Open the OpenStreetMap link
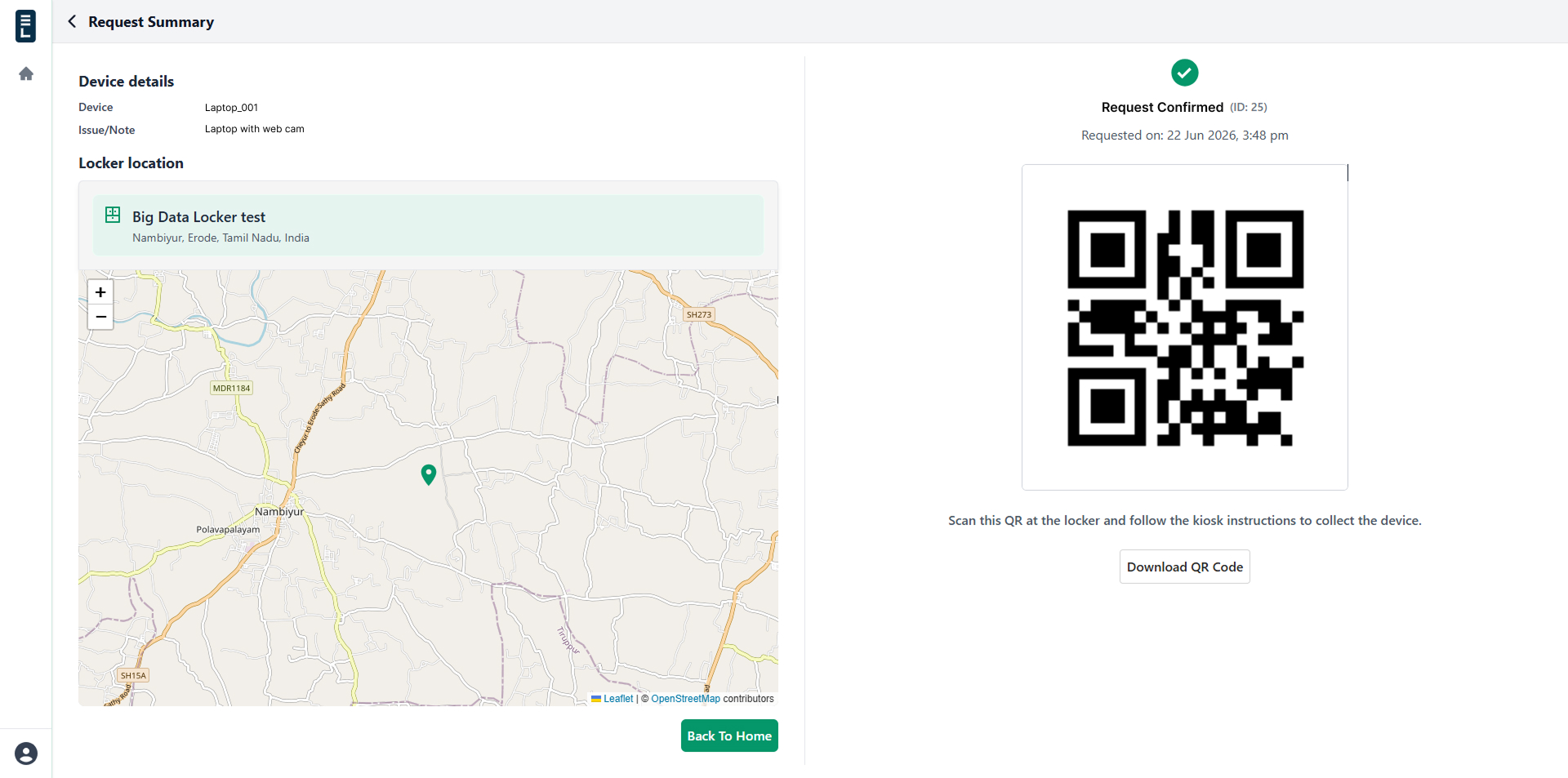1568x778 pixels. [x=685, y=699]
